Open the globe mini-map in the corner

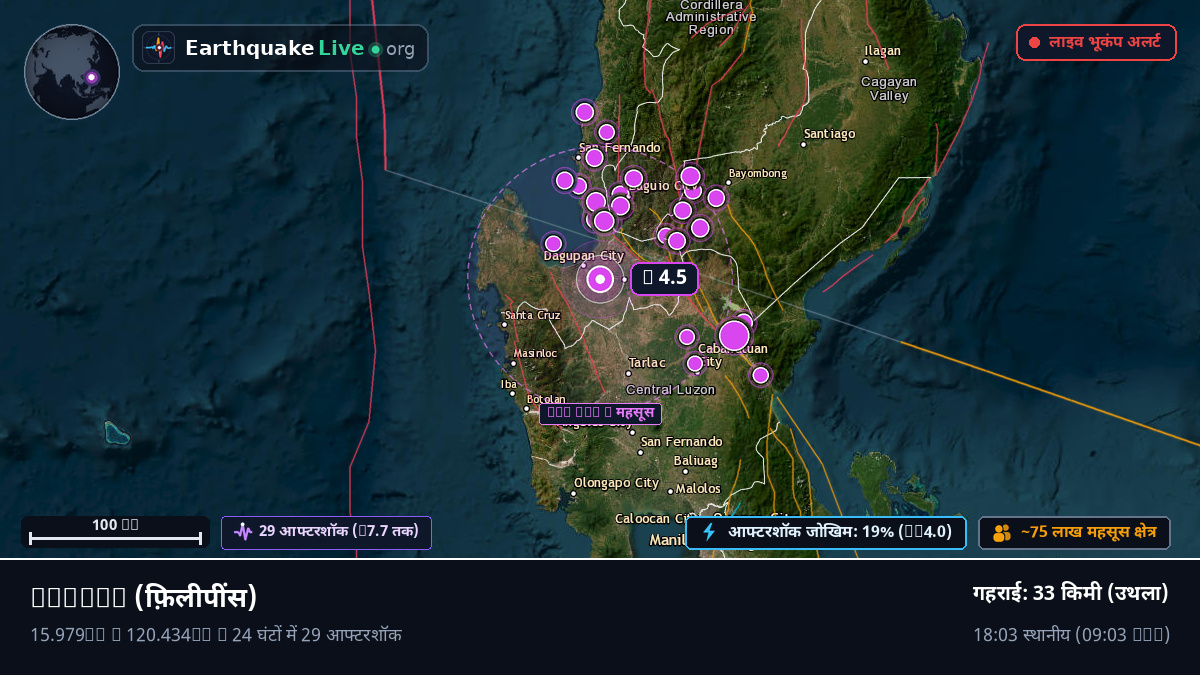click(x=72, y=72)
